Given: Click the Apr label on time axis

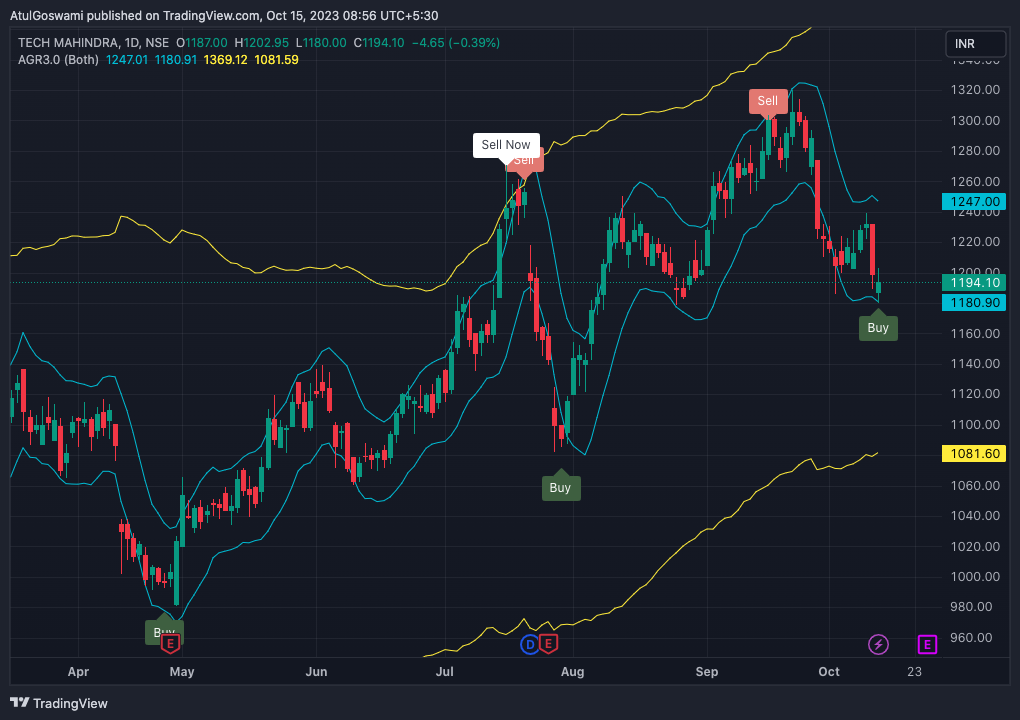Looking at the screenshot, I should tap(78, 672).
